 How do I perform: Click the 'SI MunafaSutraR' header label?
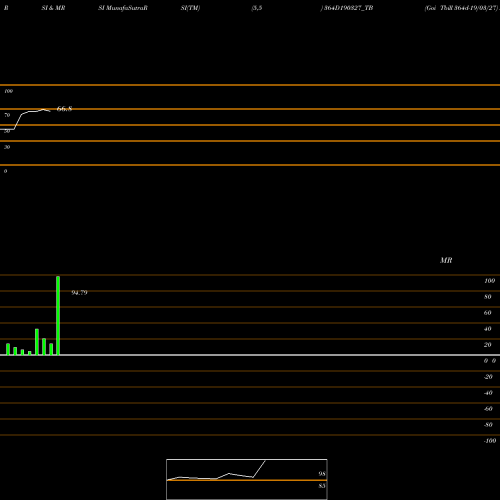123,8
